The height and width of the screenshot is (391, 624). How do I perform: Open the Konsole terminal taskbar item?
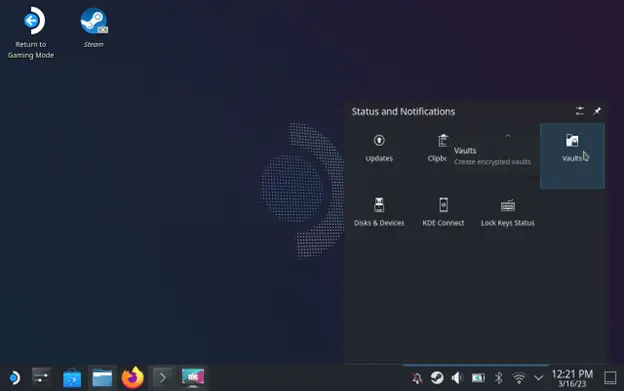point(163,377)
